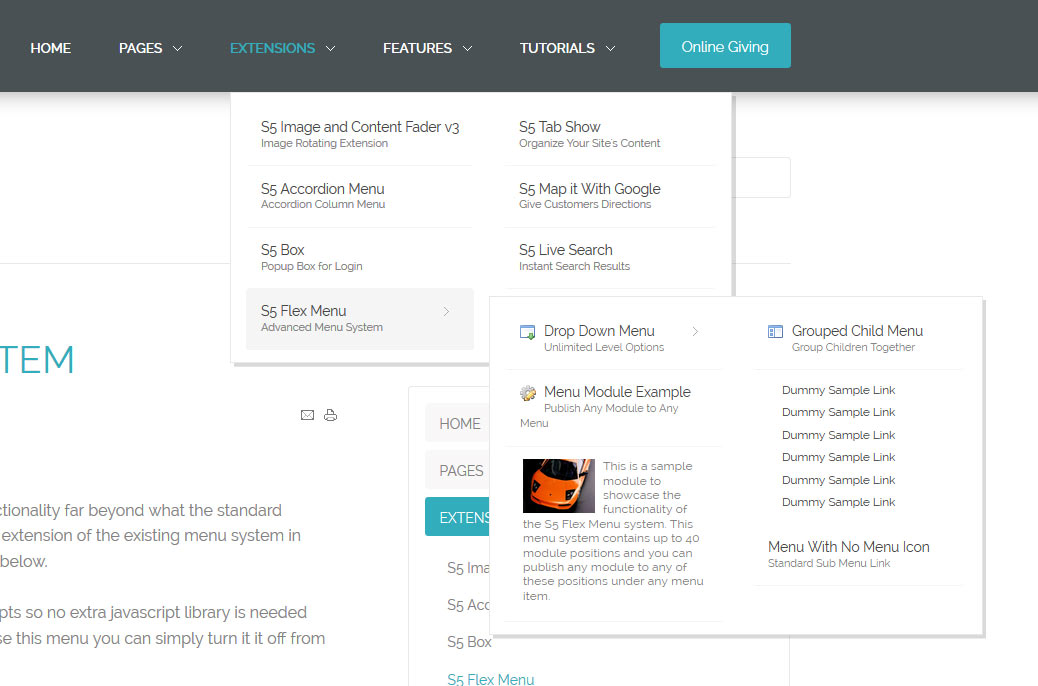Open S5 Tab Show menu entry
This screenshot has width=1038, height=686.
point(559,128)
